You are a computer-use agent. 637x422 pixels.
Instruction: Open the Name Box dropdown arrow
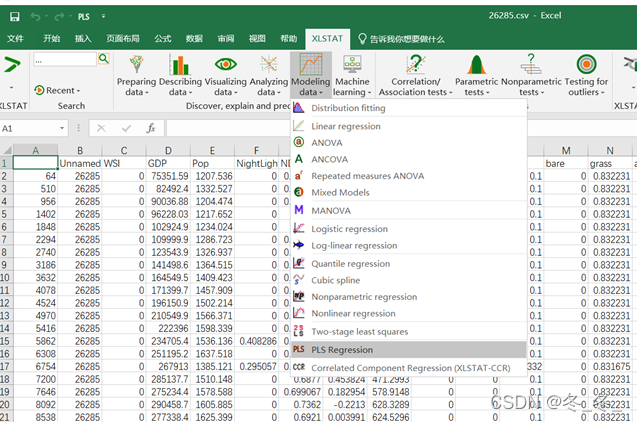[x=62, y=128]
